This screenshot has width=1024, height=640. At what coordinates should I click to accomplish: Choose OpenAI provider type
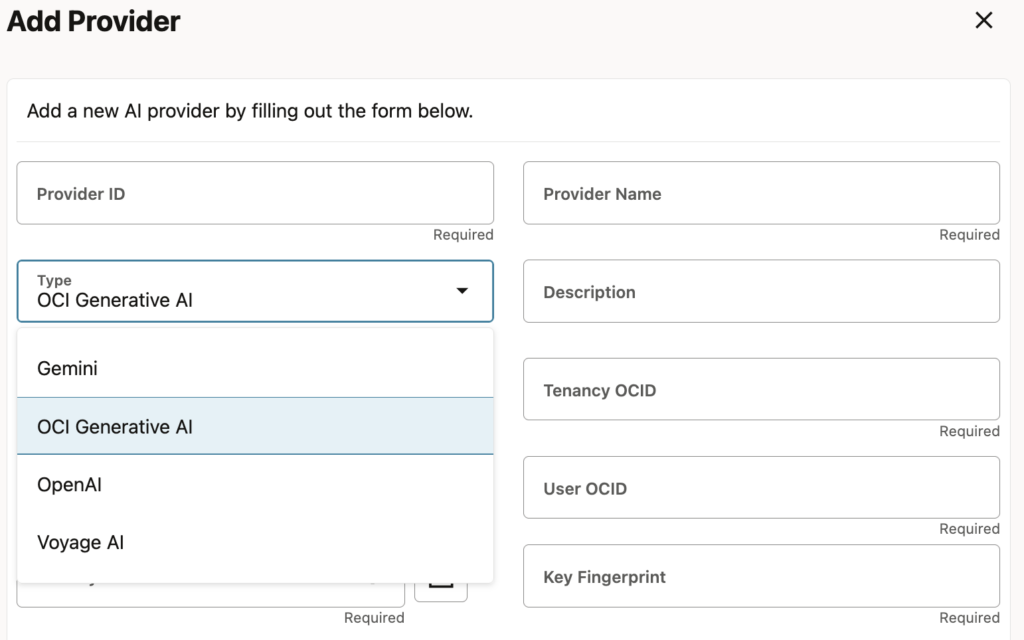coord(255,485)
